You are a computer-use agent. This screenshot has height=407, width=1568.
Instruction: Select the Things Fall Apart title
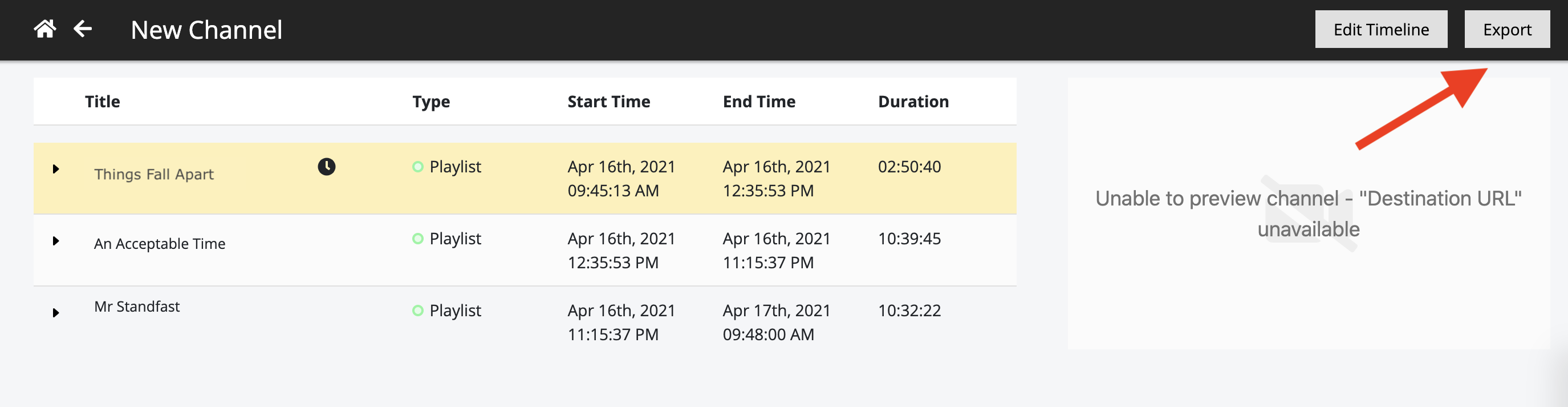153,174
